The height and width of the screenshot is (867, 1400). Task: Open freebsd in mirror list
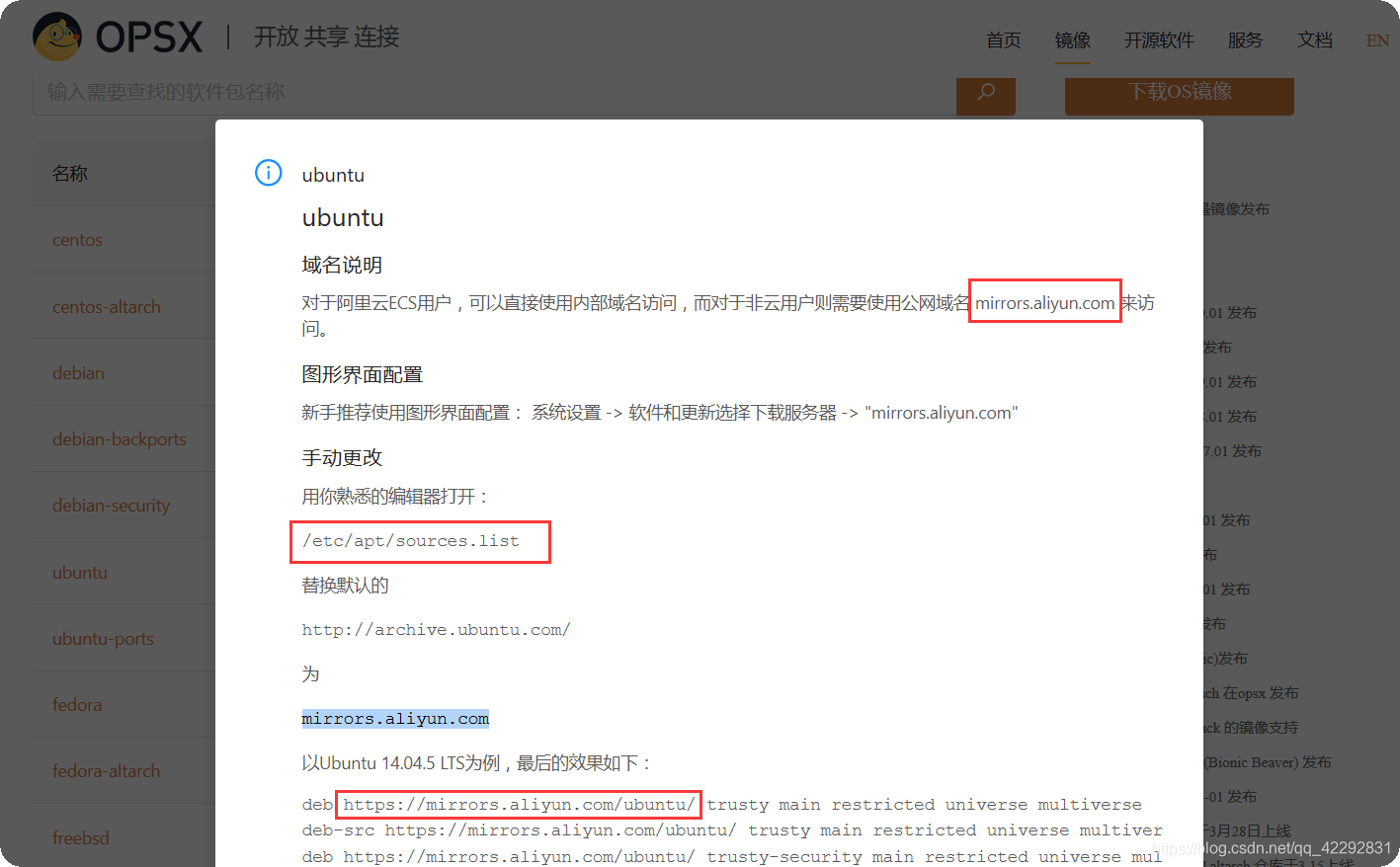coord(81,838)
